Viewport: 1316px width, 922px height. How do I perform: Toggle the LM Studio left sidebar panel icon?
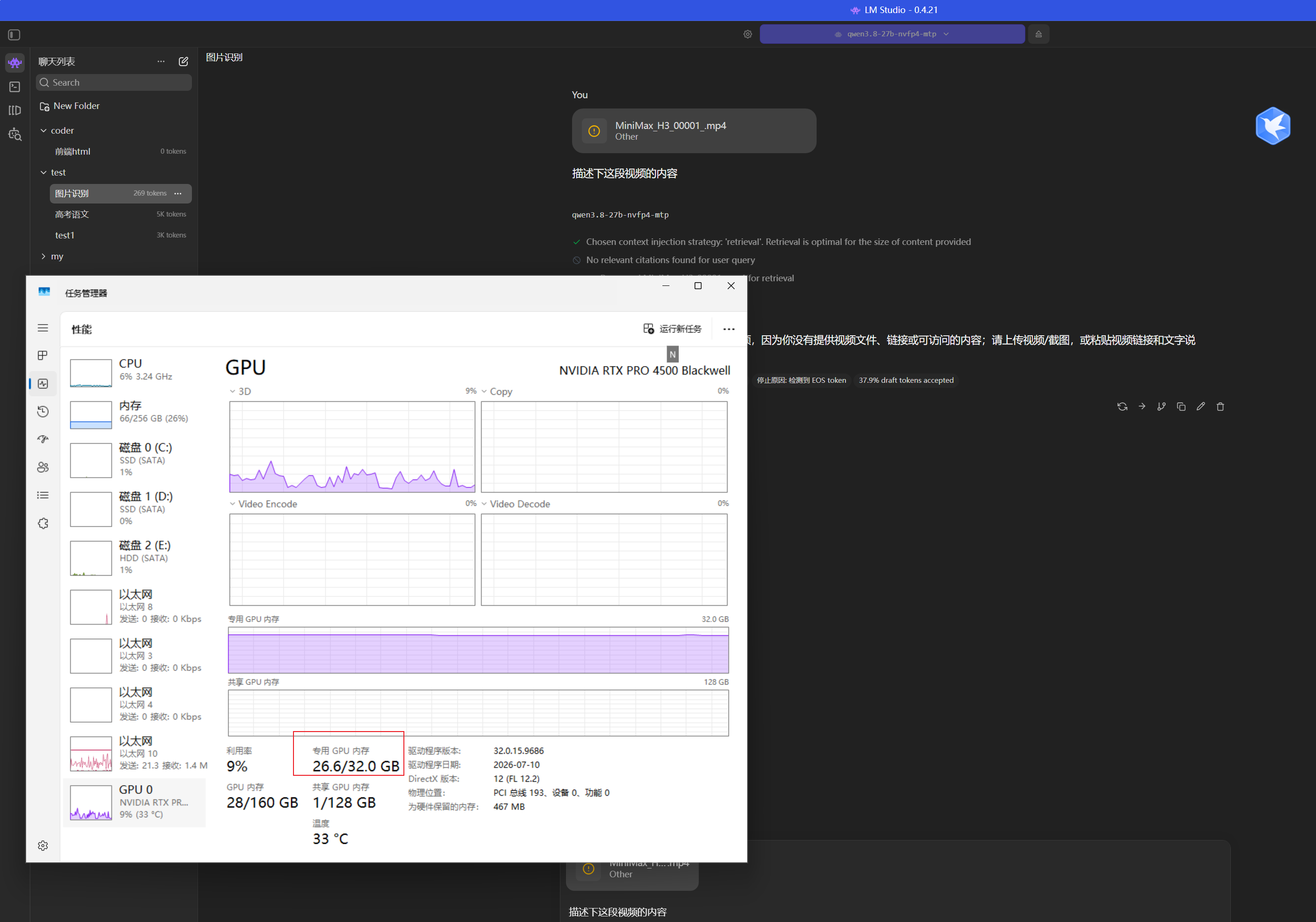point(14,35)
